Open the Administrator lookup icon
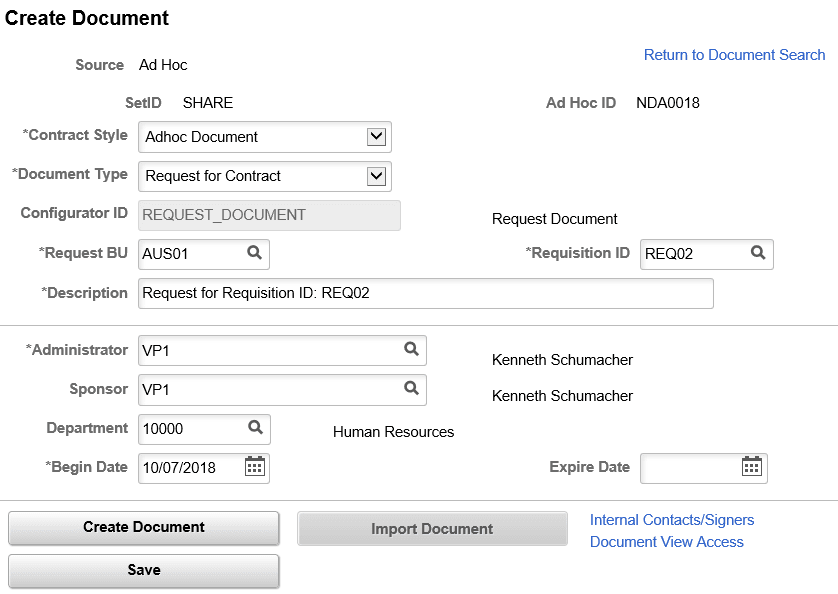 [x=410, y=350]
